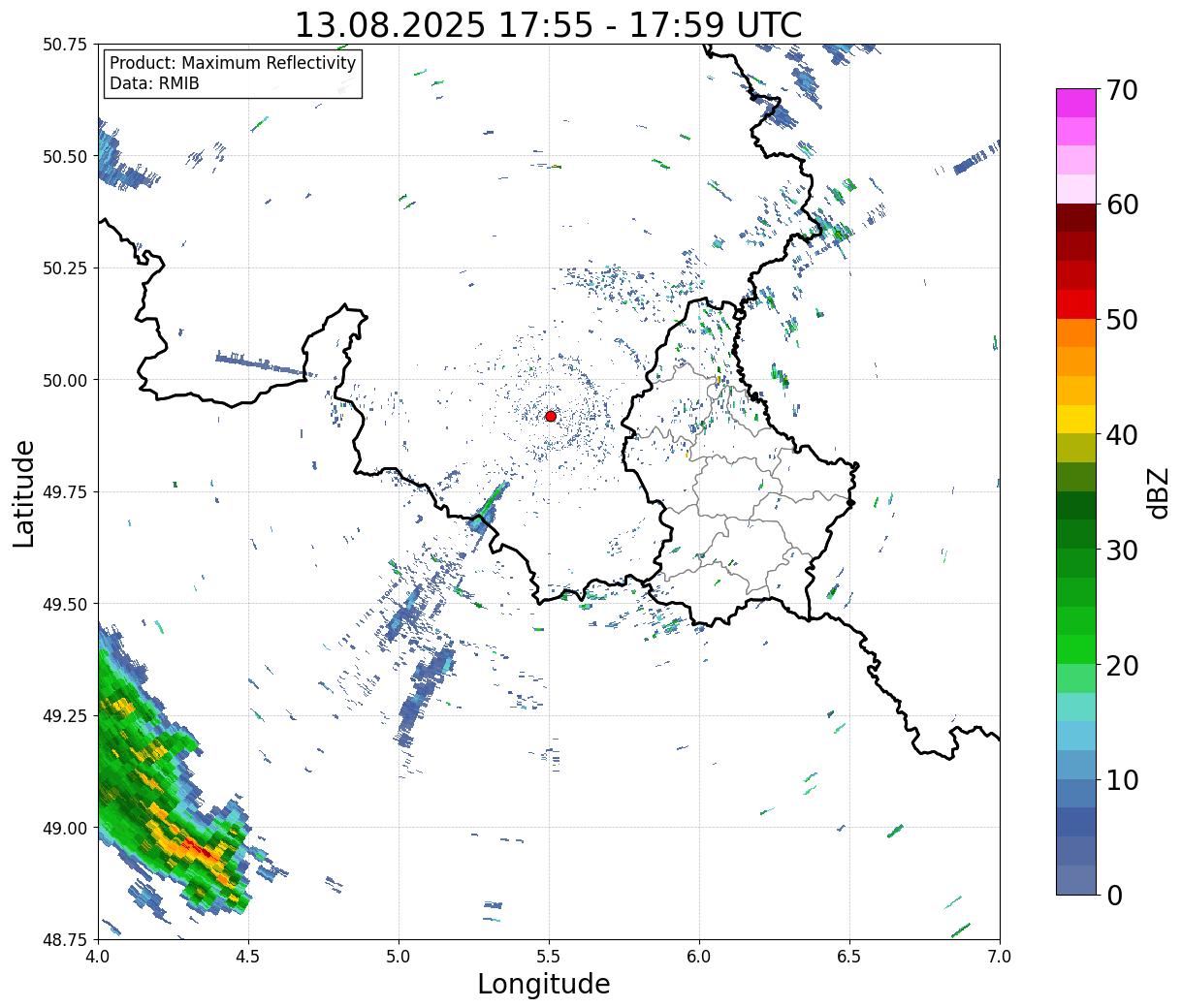The width and height of the screenshot is (1182, 1008).
Task: Click the colorbar 70 tick label
Action: pos(1122,90)
